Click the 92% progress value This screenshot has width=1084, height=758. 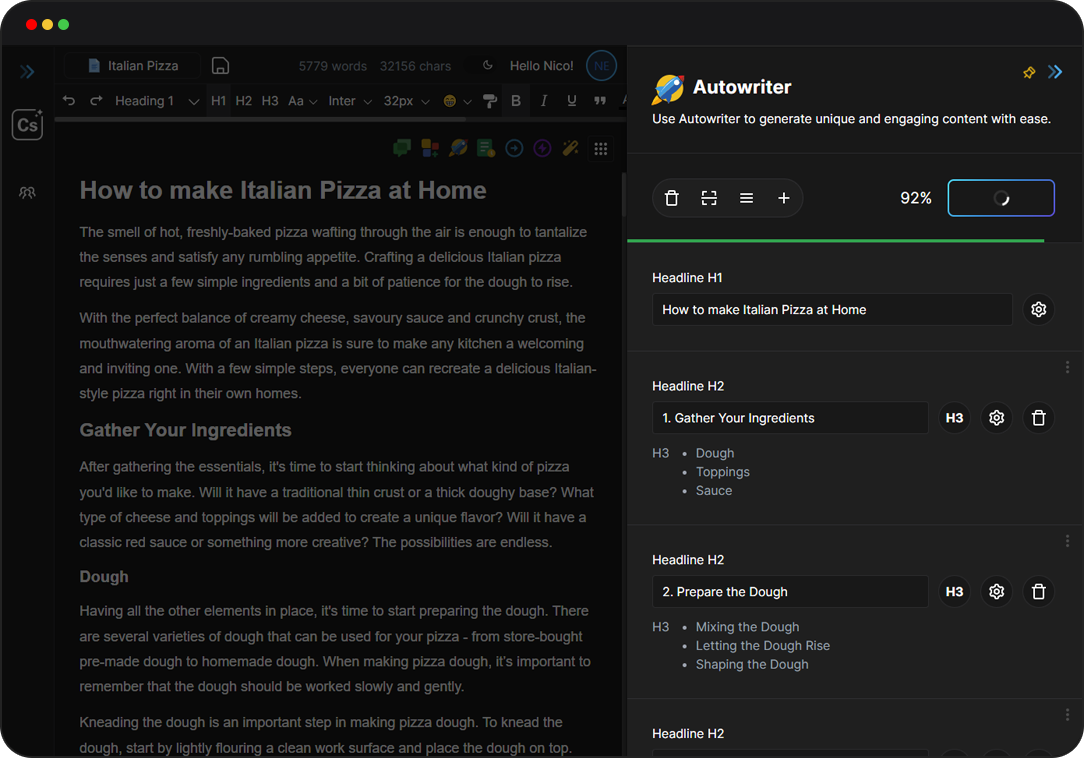coord(915,198)
